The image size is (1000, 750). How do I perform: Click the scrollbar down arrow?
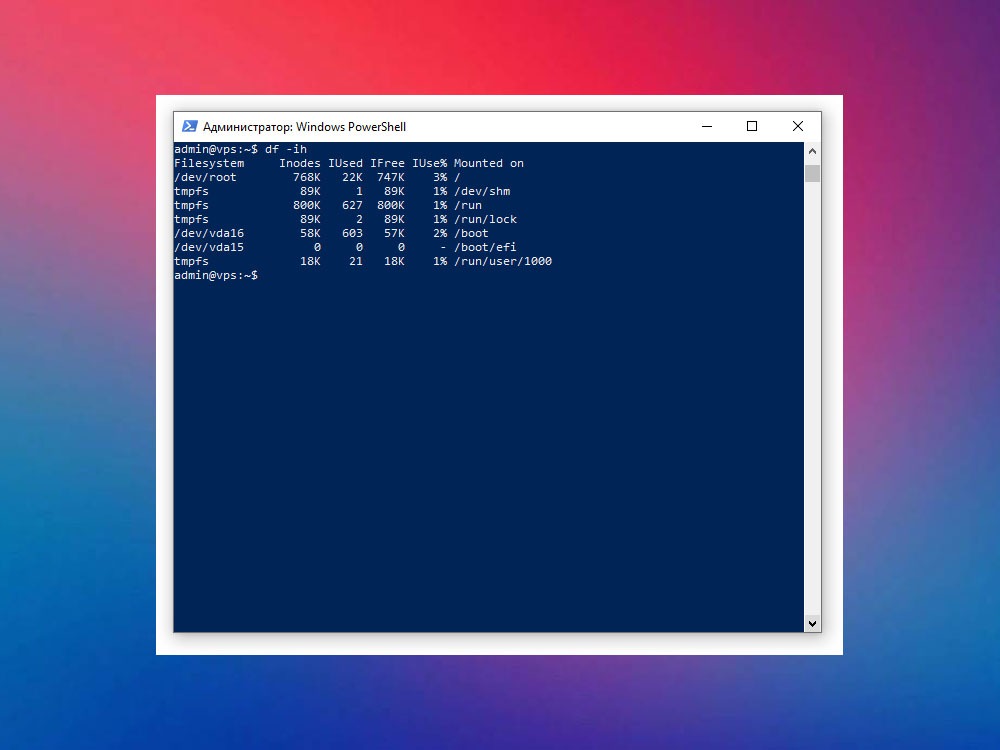812,624
